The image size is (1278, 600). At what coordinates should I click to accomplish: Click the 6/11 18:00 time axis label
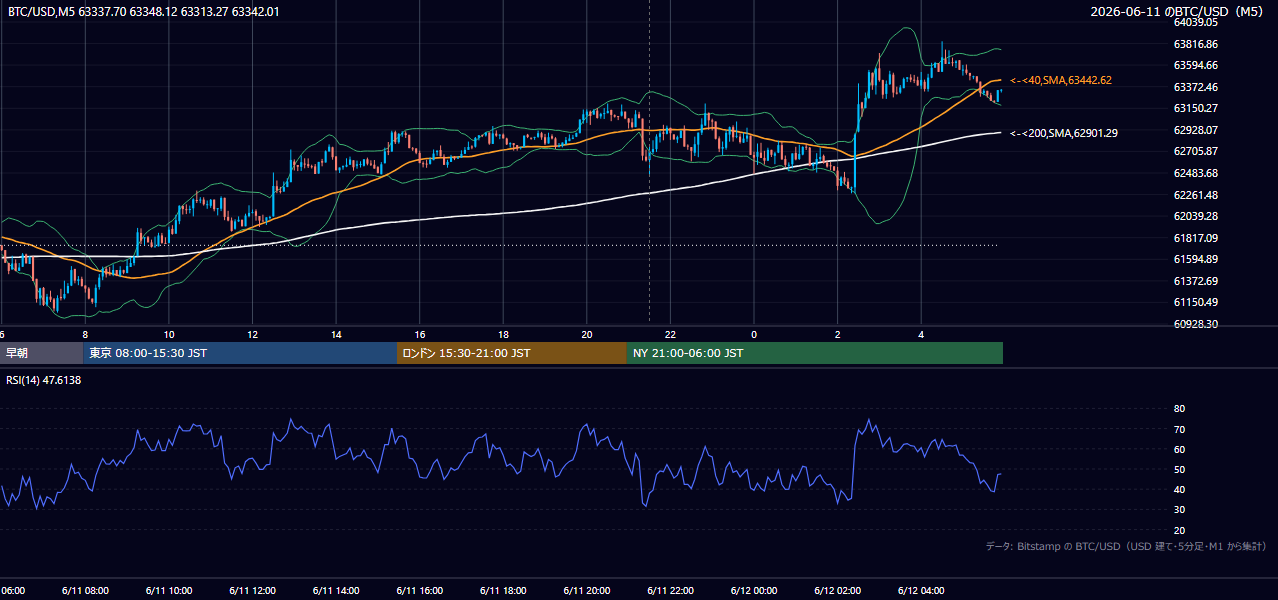(503, 591)
